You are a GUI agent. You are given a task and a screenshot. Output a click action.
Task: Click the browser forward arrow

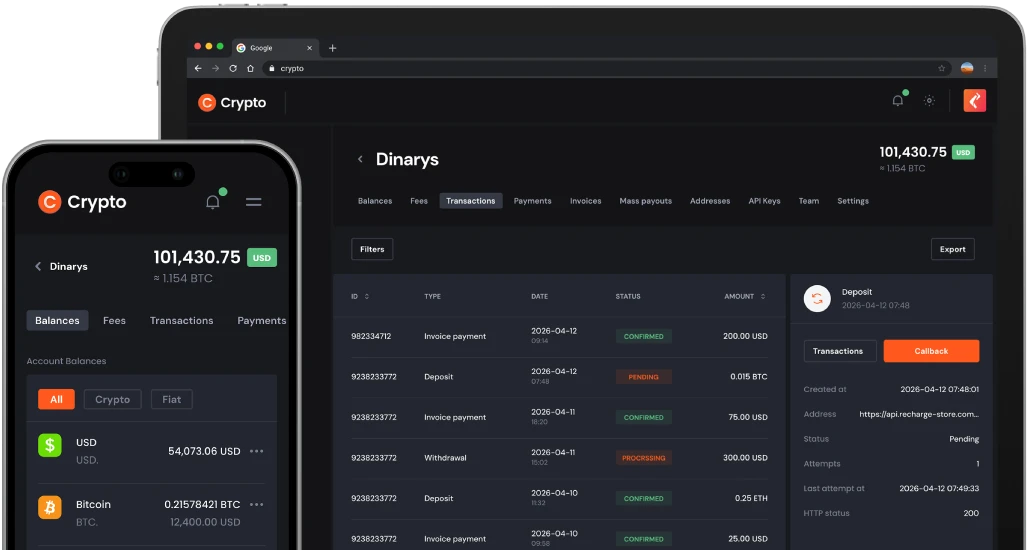point(215,68)
